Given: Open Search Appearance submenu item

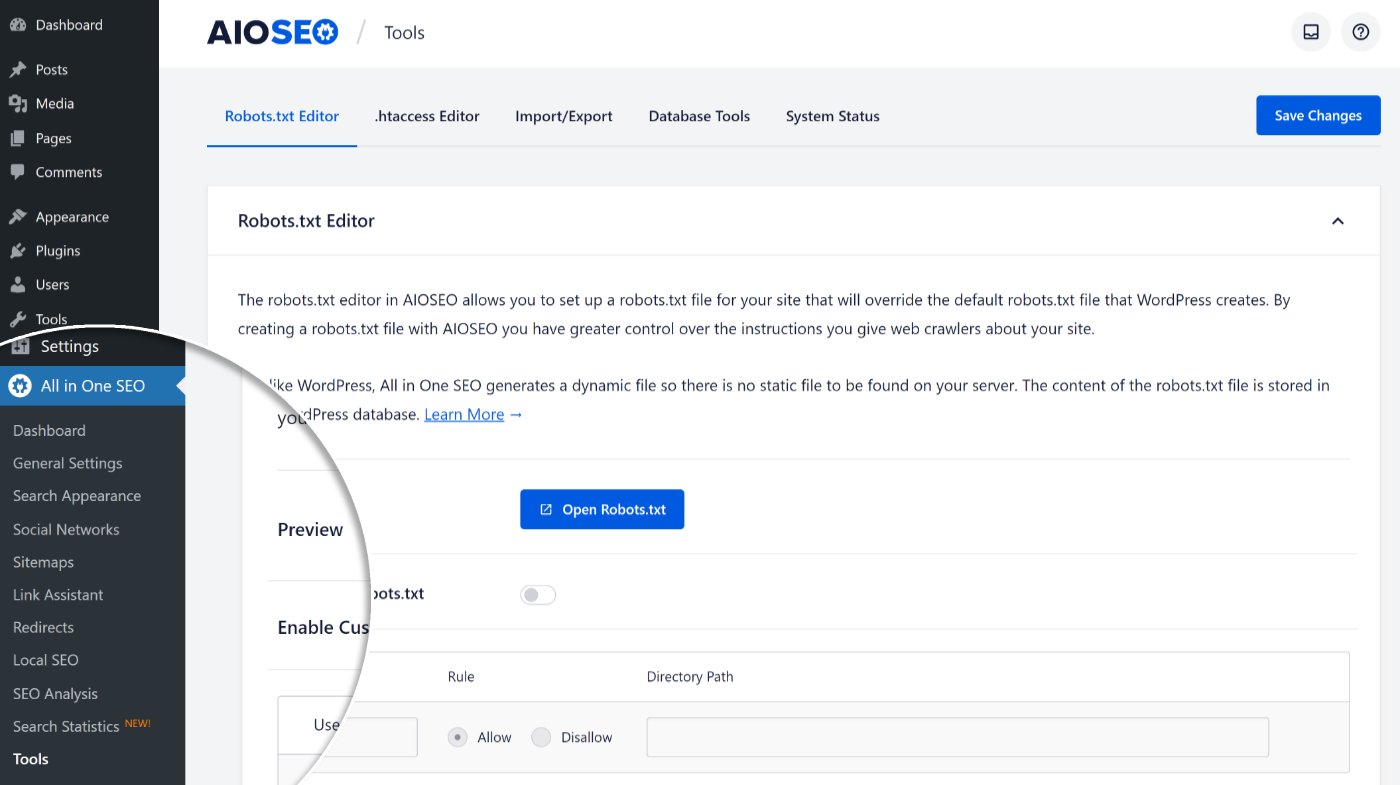Looking at the screenshot, I should [77, 496].
